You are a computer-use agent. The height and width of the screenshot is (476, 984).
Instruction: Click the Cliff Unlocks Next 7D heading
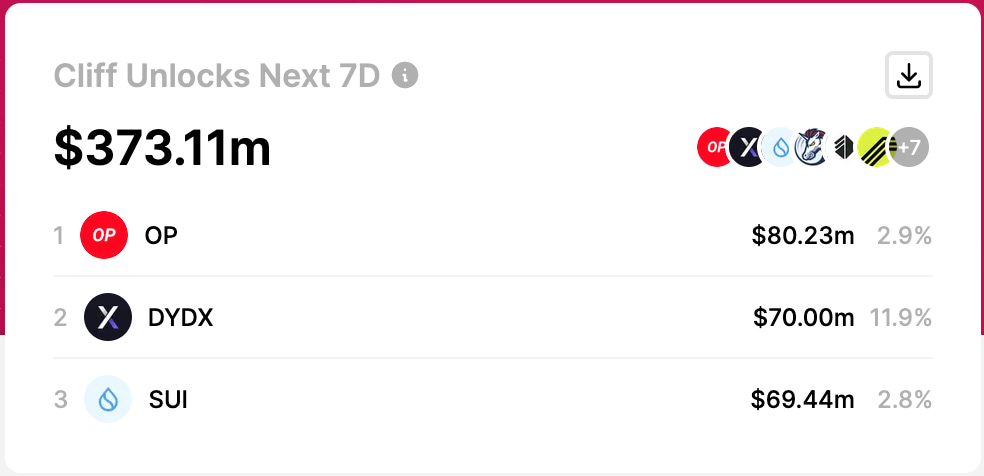pos(217,76)
